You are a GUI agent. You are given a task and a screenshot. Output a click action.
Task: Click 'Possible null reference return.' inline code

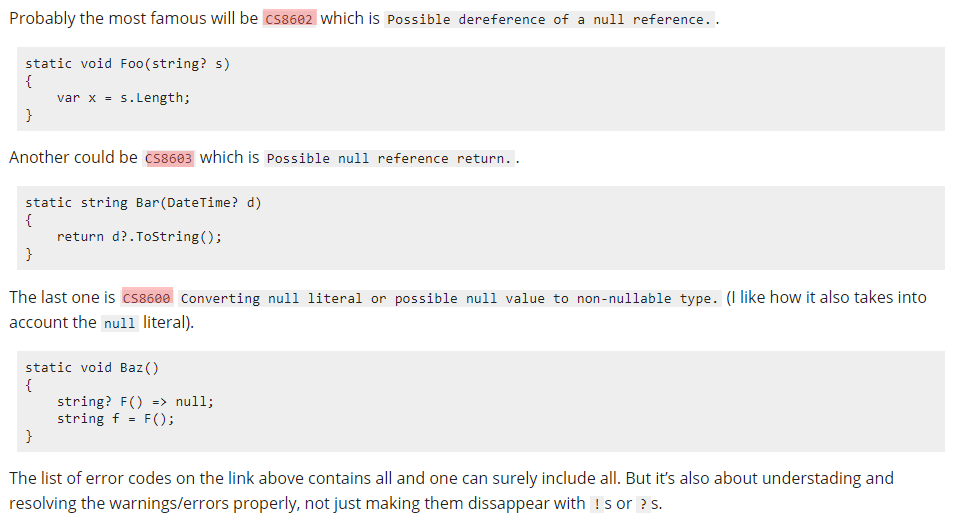tap(390, 159)
